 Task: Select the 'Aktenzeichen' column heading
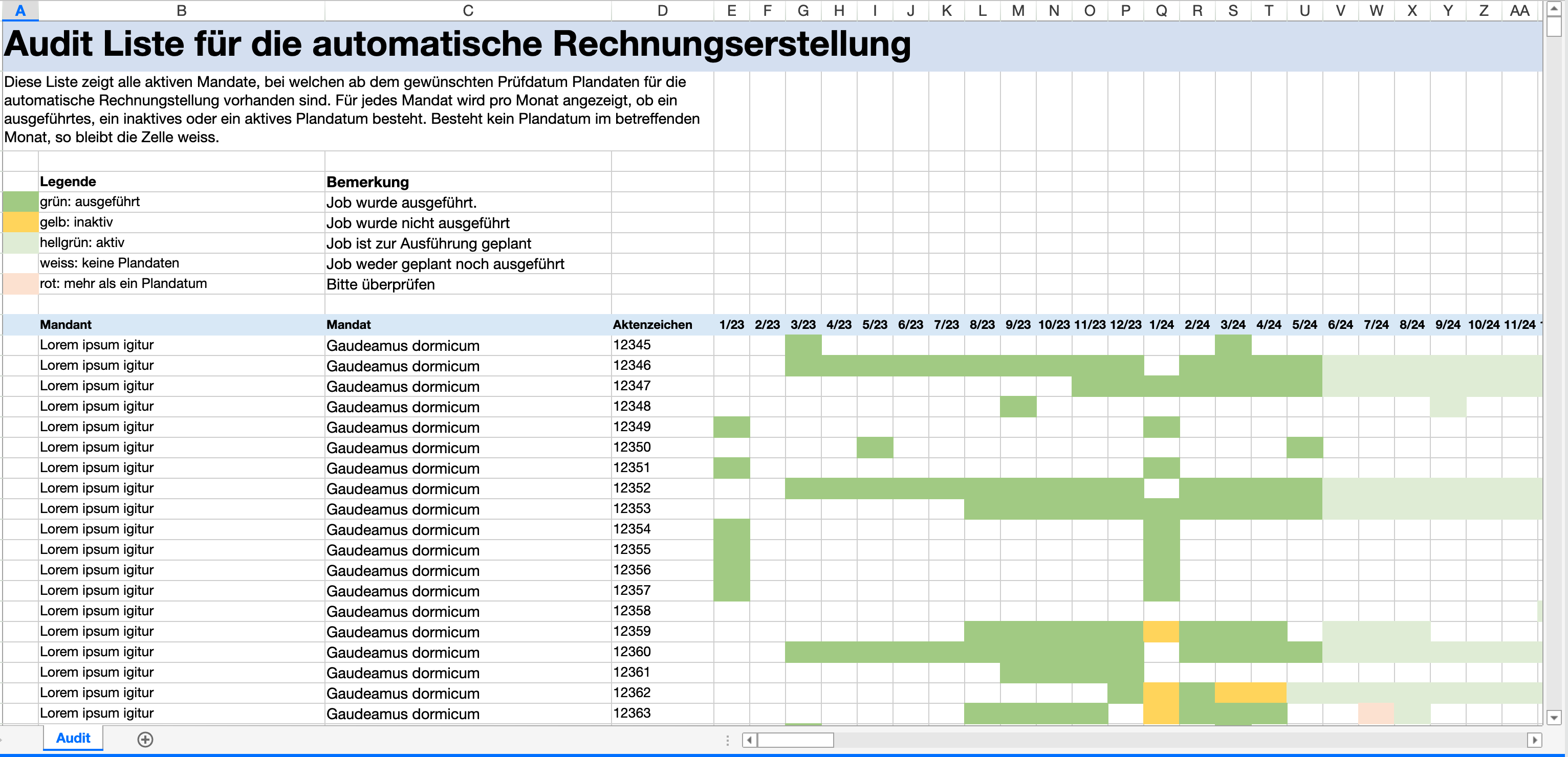pyautogui.click(x=662, y=324)
